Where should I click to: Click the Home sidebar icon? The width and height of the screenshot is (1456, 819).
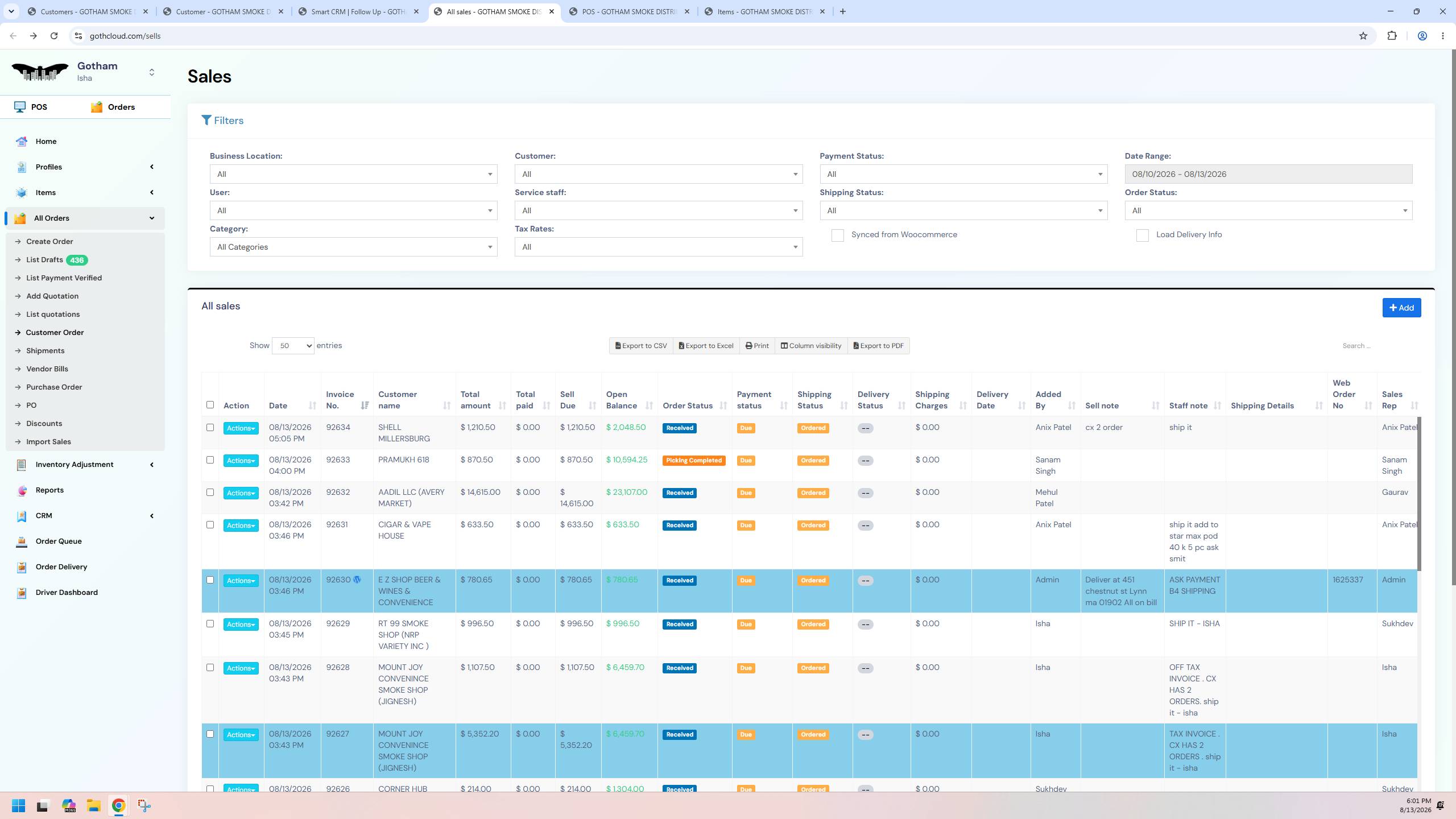point(22,142)
